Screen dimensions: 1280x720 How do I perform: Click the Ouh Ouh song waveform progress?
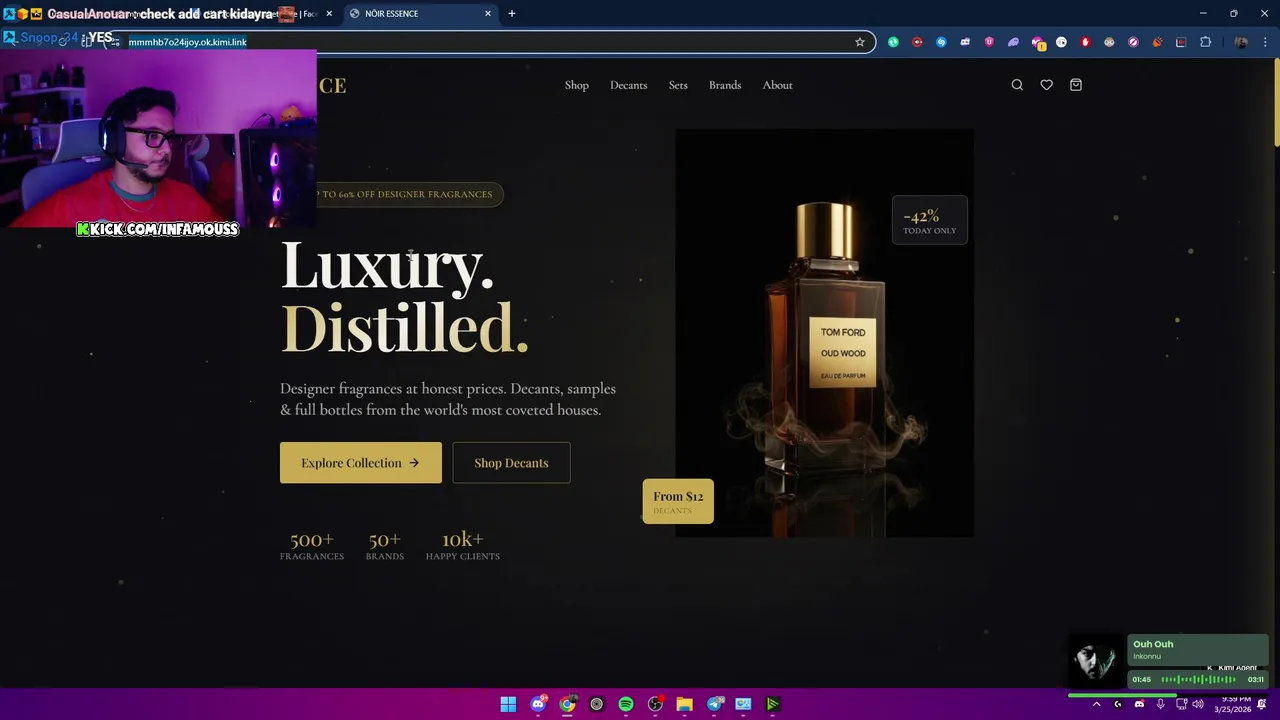[1198, 680]
